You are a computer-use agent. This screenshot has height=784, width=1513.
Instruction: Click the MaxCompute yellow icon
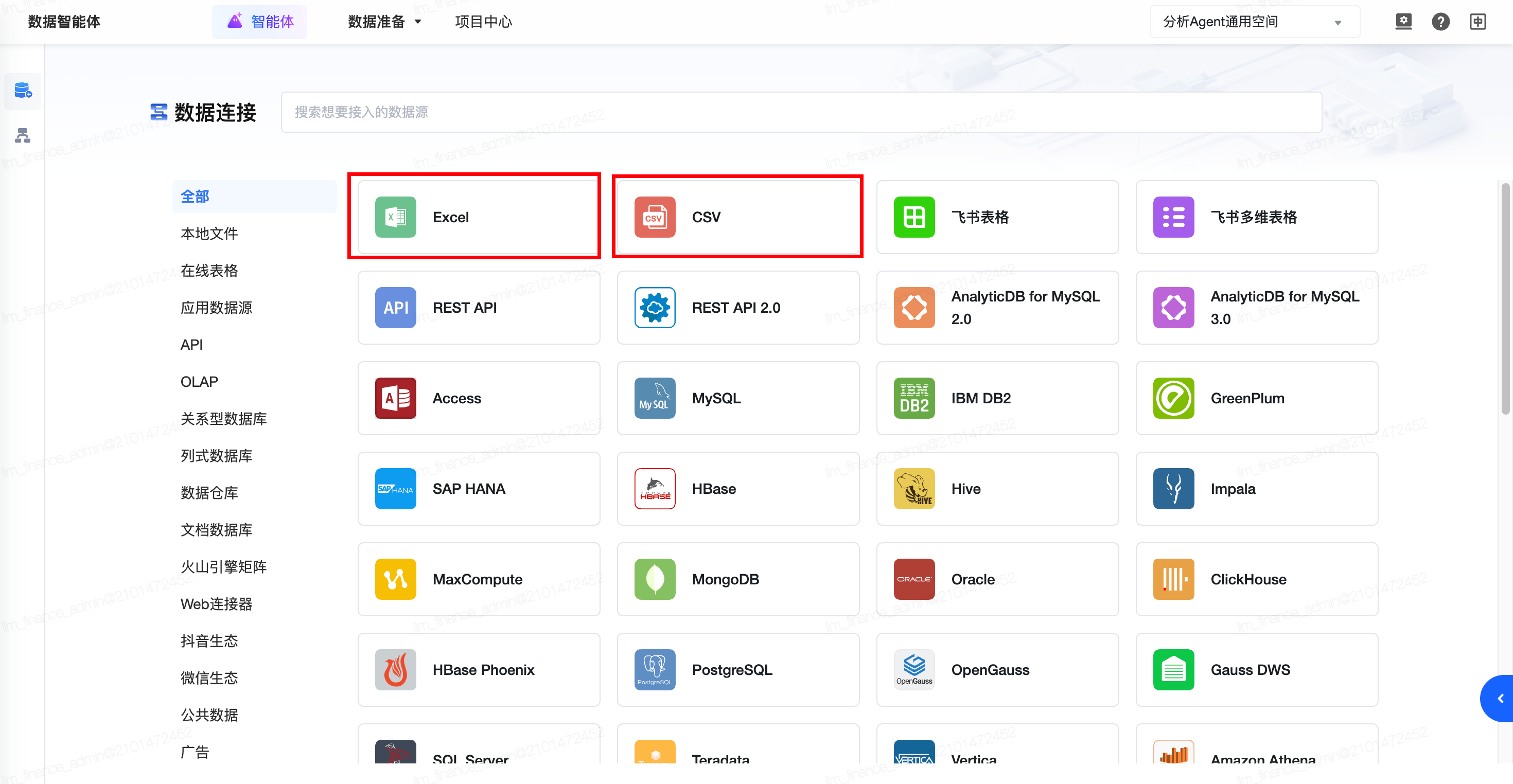[x=395, y=579]
